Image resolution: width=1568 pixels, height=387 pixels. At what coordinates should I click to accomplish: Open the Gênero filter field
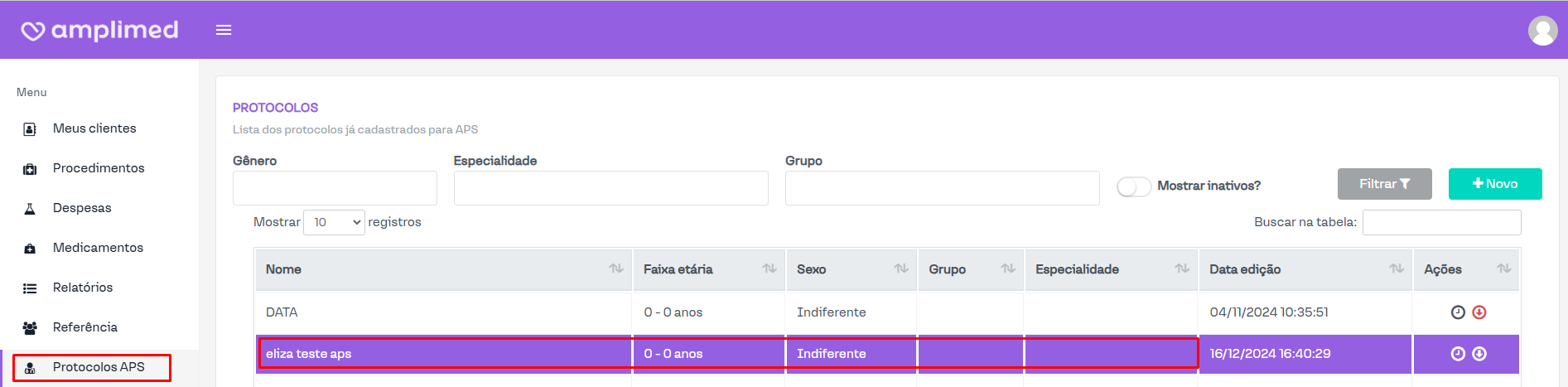(335, 188)
